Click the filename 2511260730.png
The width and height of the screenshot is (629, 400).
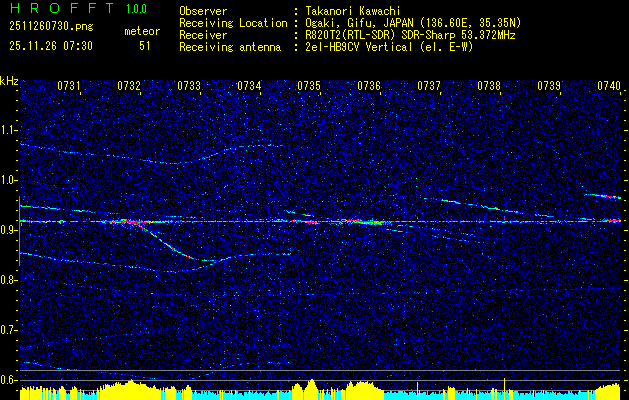coord(51,26)
